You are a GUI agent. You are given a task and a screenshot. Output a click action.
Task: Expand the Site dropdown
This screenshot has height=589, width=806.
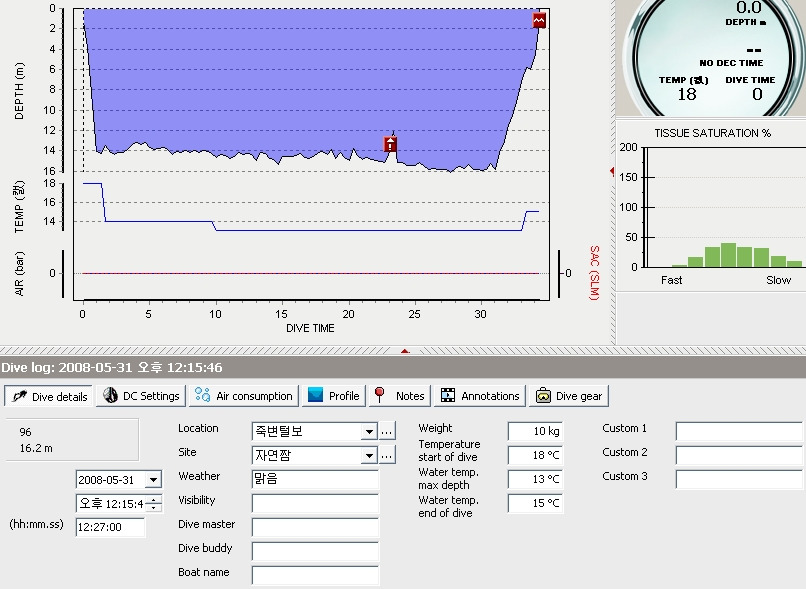tap(369, 455)
